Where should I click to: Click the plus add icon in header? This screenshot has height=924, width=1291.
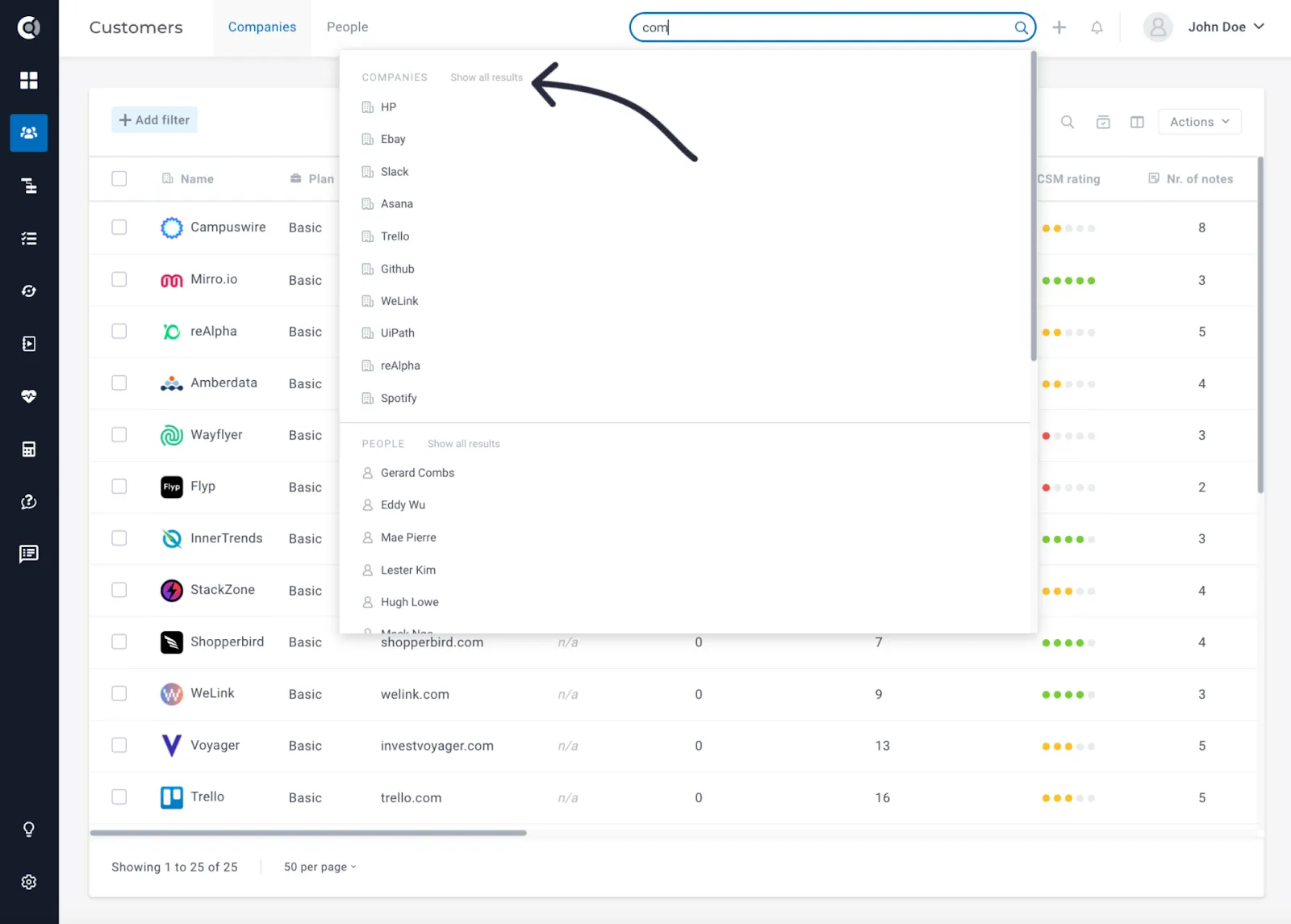[x=1059, y=27]
